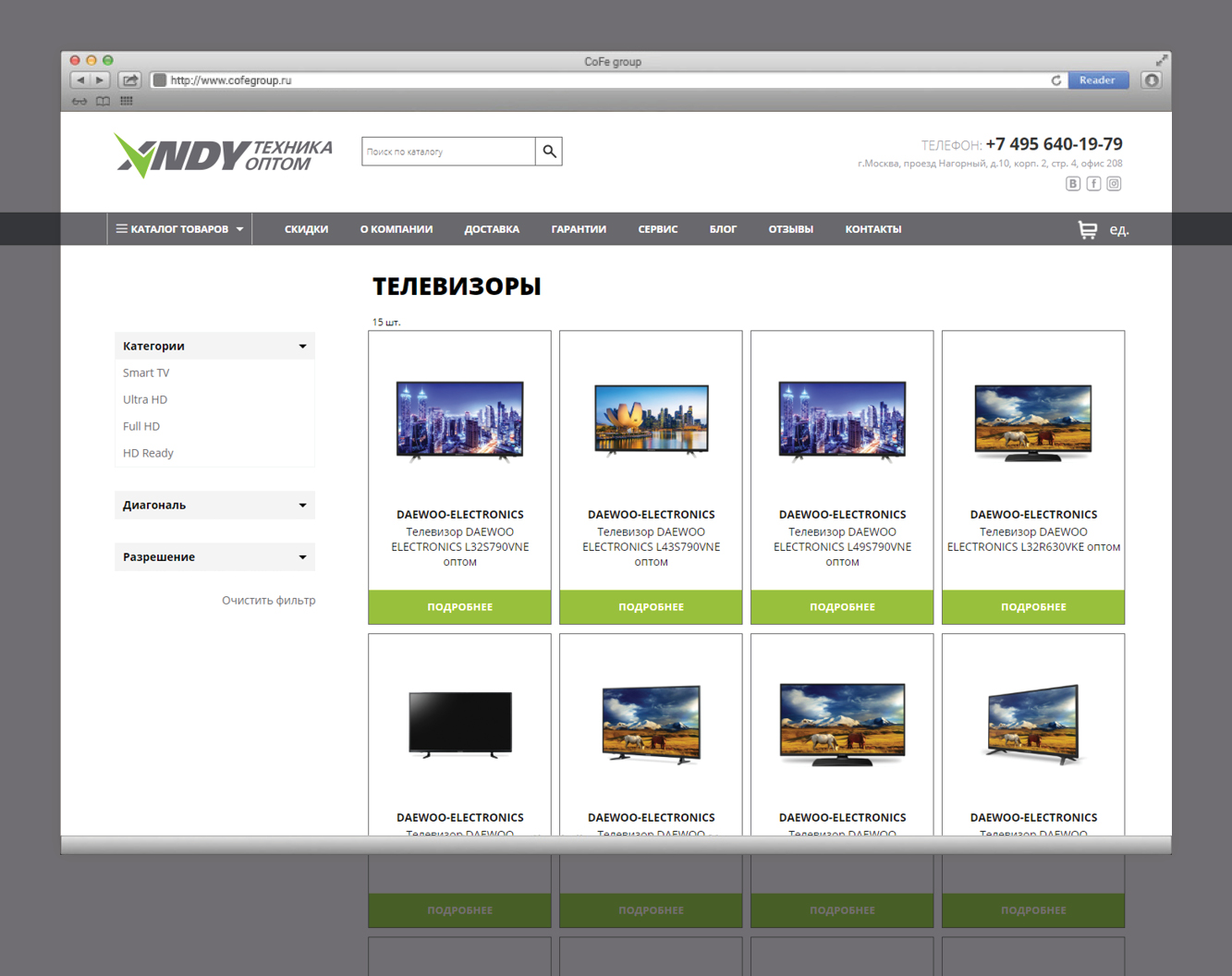Click Очистить фильтр link
The width and height of the screenshot is (1232, 976).
tap(269, 600)
